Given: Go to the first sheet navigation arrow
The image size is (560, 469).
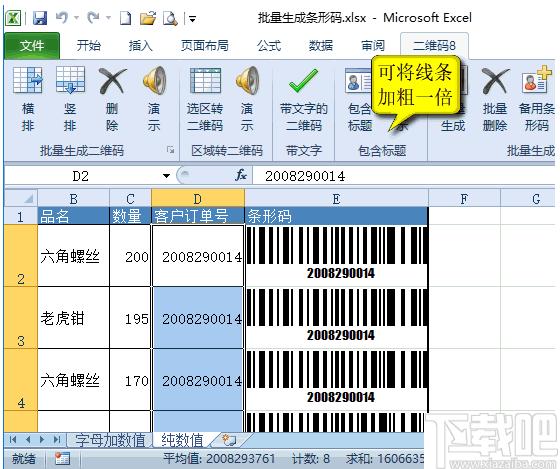Looking at the screenshot, I should [13, 439].
